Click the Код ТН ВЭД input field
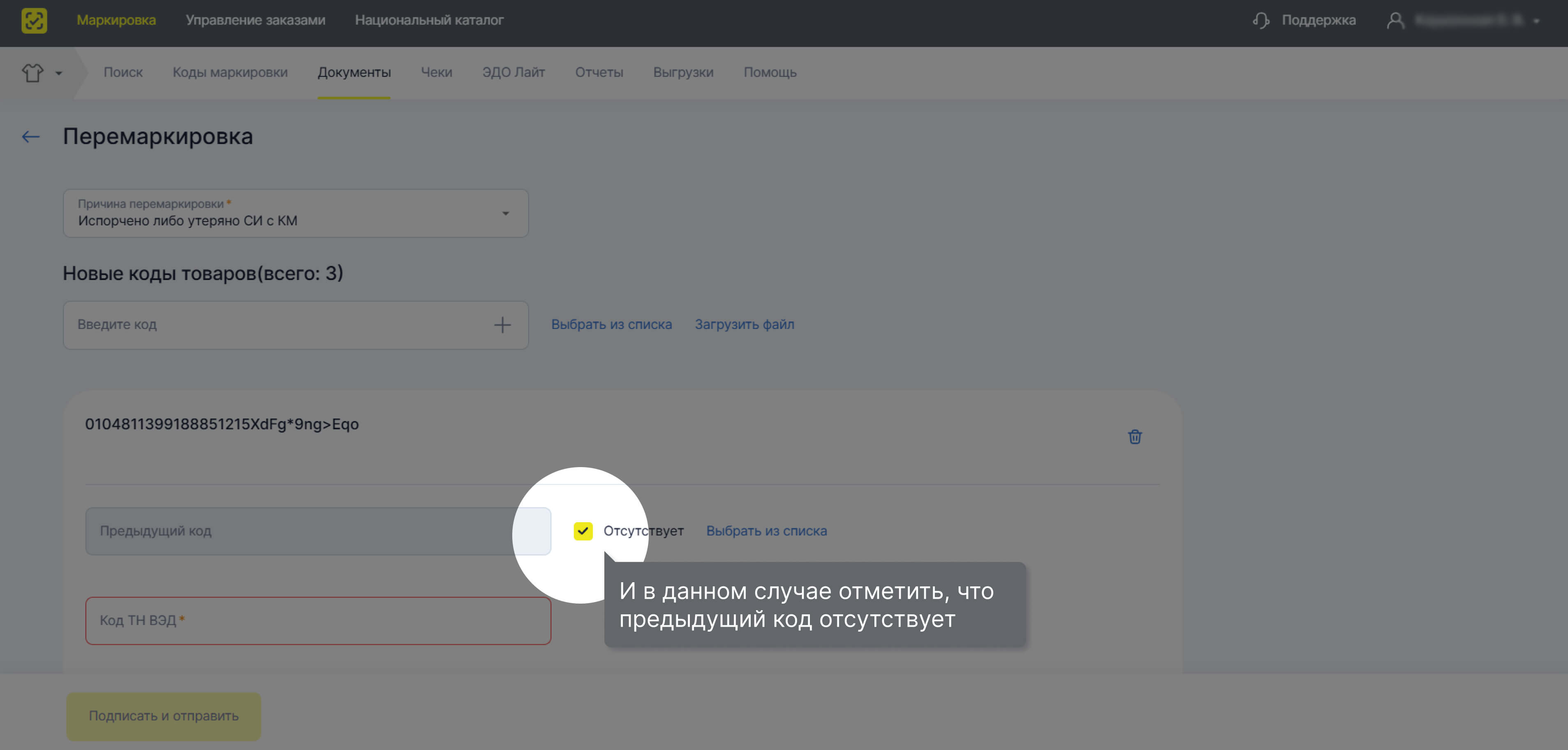Image resolution: width=1568 pixels, height=750 pixels. [318, 620]
